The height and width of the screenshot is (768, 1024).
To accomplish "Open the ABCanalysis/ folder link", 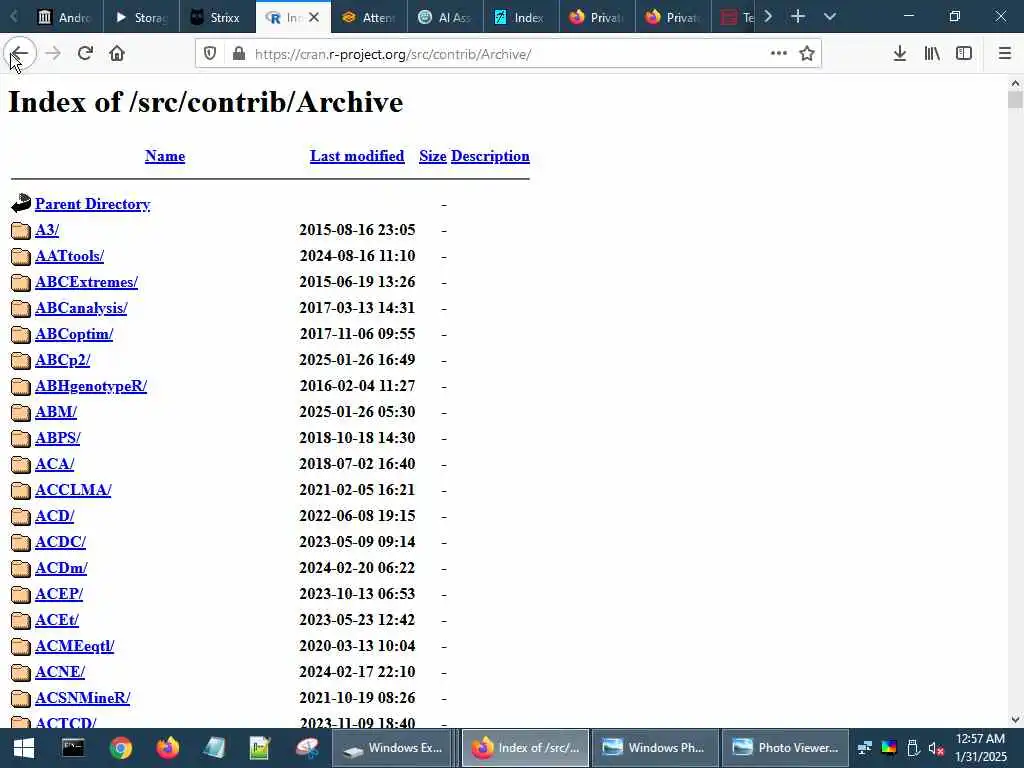I will tap(81, 308).
